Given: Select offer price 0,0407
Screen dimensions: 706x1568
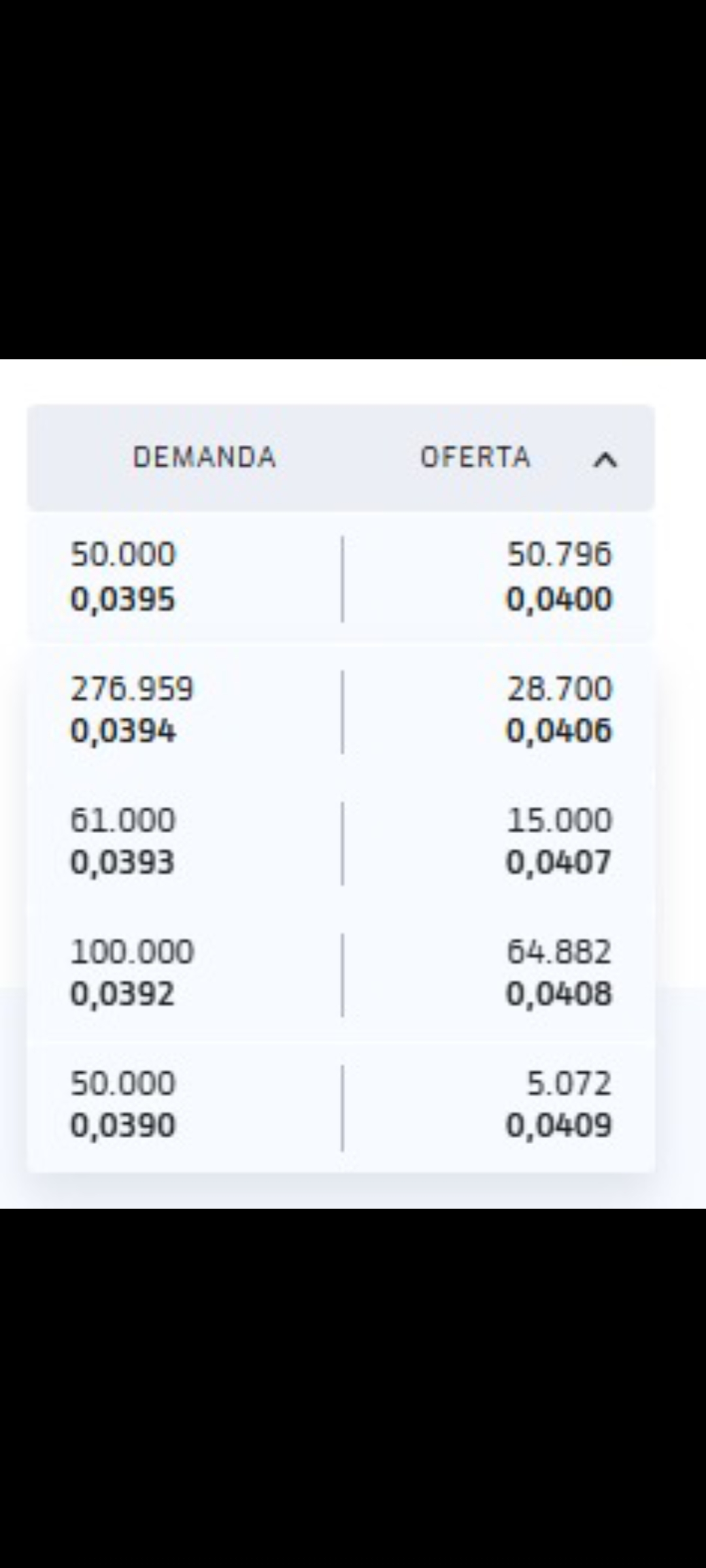Looking at the screenshot, I should click(559, 862).
